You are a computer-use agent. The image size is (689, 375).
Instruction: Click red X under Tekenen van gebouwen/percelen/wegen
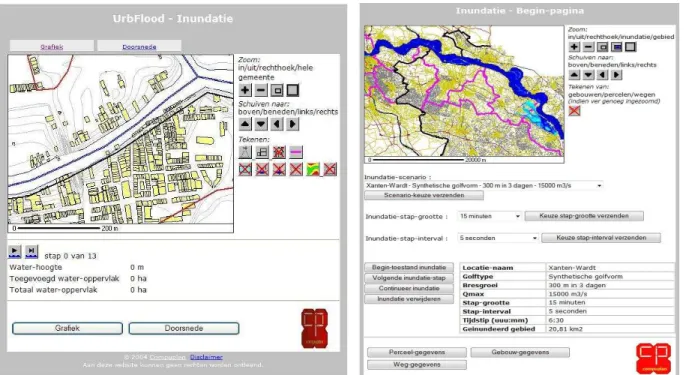[x=574, y=110]
